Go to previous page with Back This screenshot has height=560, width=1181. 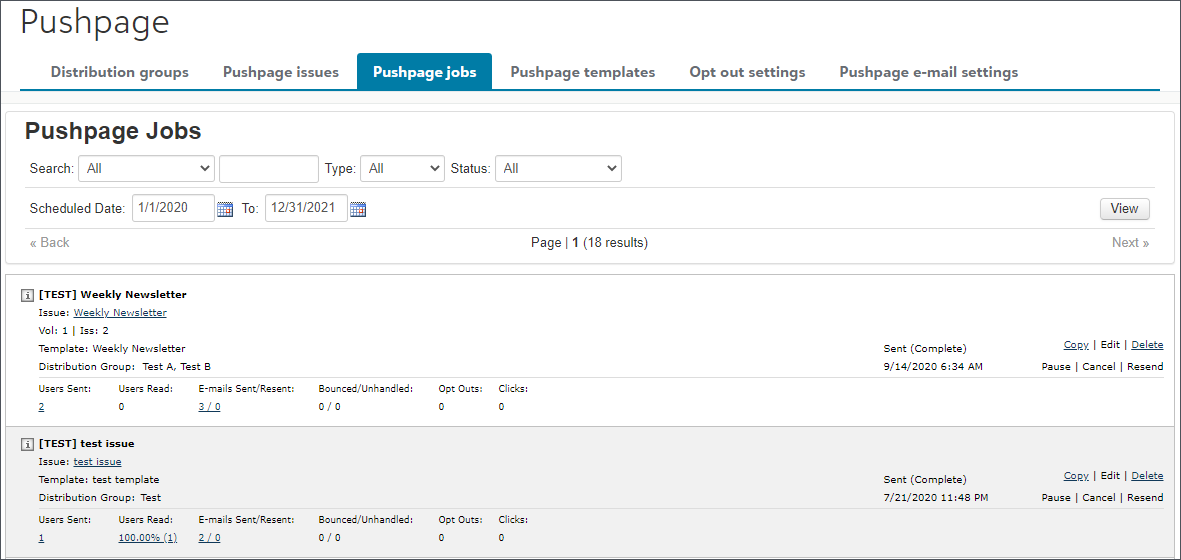(50, 242)
